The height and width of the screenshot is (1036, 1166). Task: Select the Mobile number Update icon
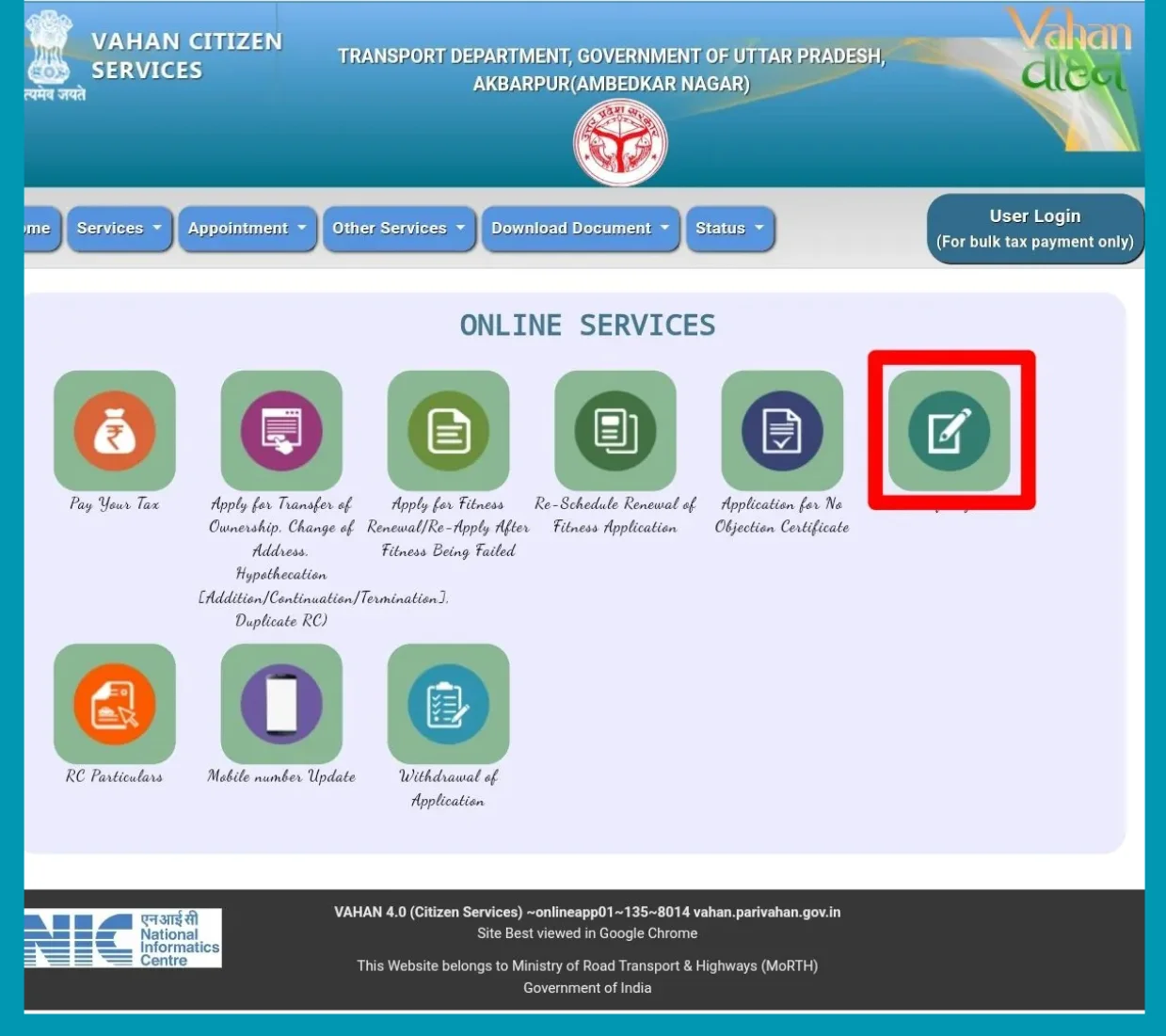point(281,704)
